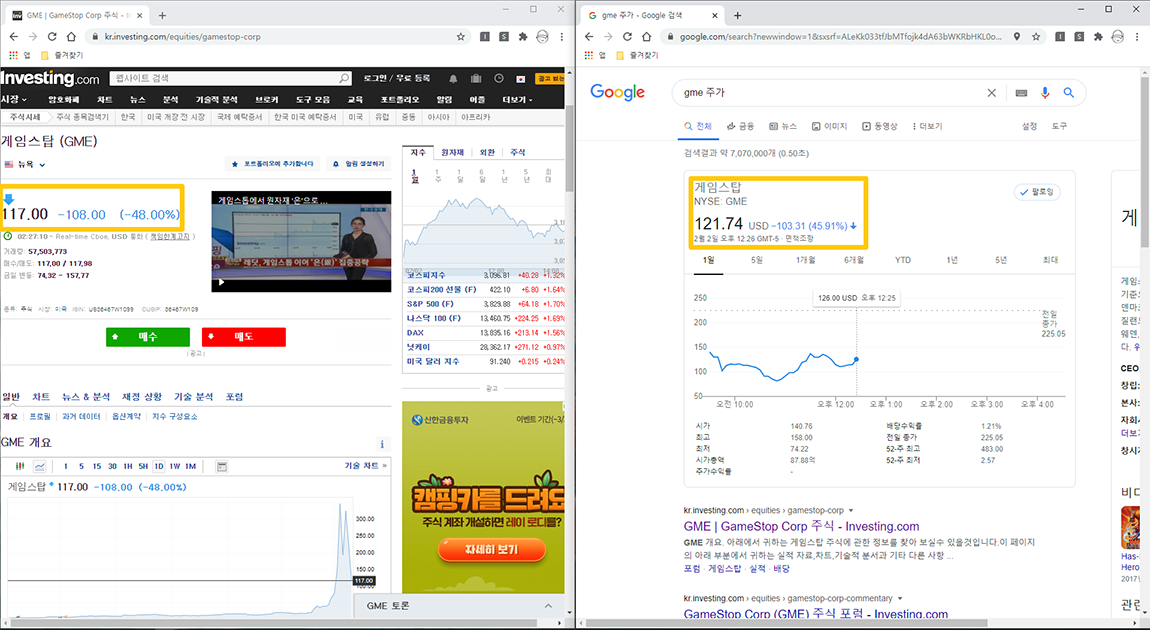
Task: Expand the 시장 menu dropdown
Action: 14,99
